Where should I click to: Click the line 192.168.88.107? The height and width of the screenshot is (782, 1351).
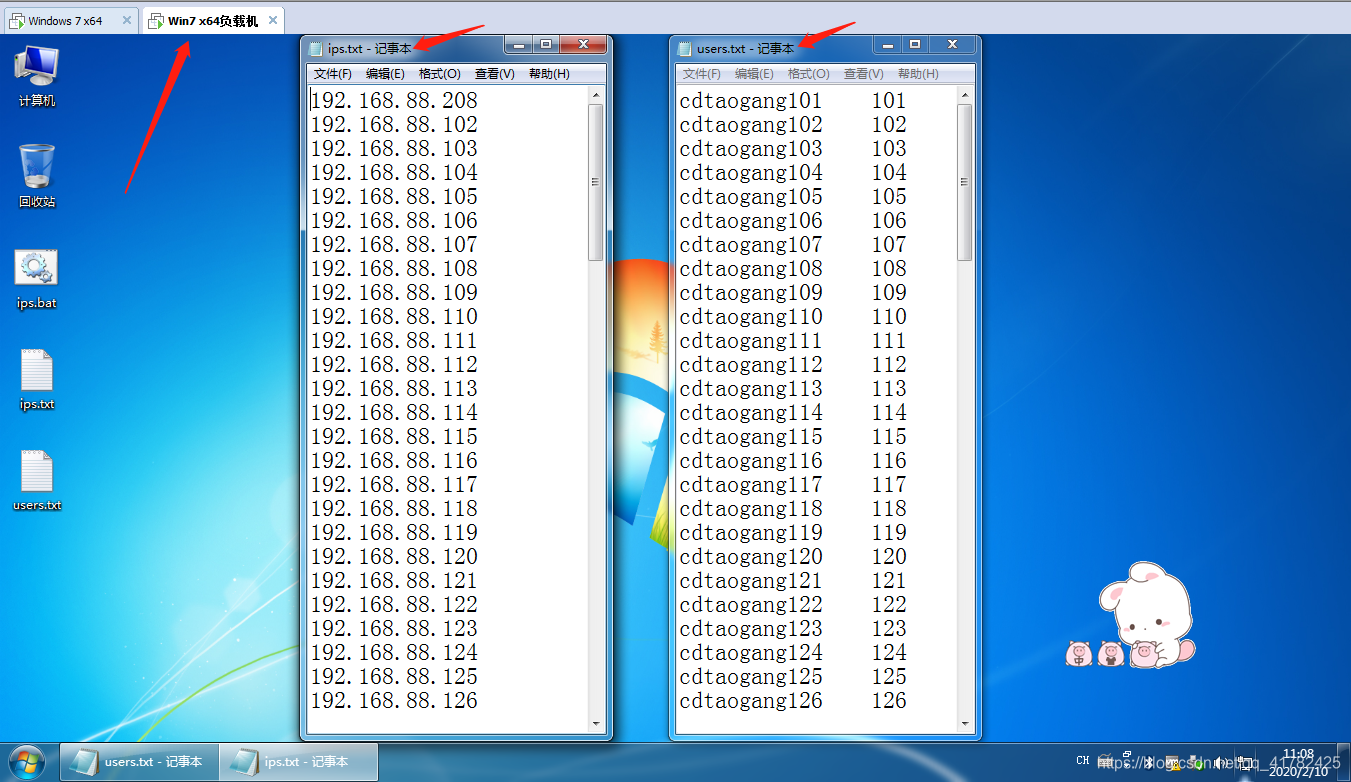point(394,245)
